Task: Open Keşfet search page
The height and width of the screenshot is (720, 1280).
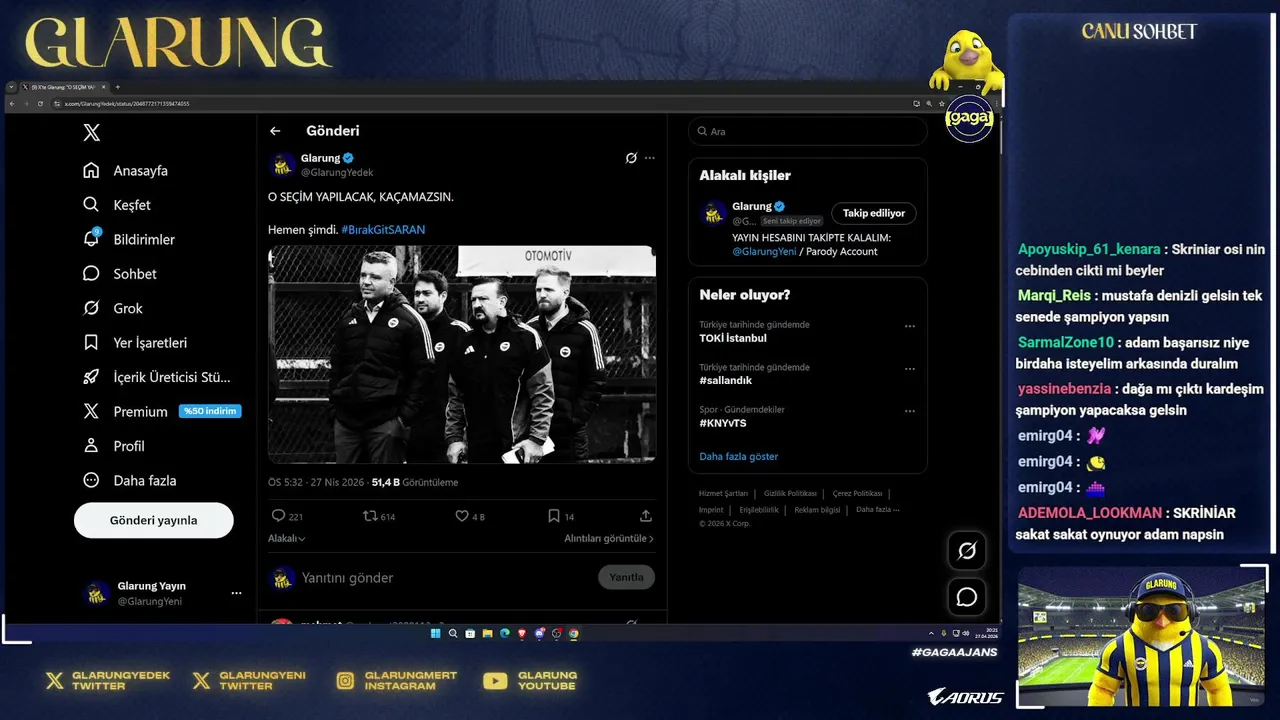Action: pos(117,205)
